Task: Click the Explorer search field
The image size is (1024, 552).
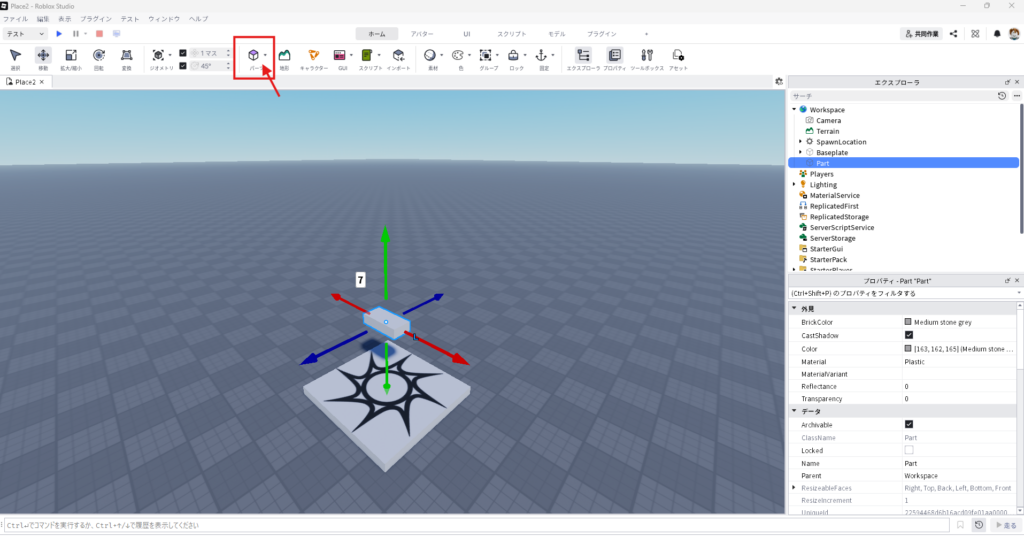Action: pyautogui.click(x=890, y=96)
